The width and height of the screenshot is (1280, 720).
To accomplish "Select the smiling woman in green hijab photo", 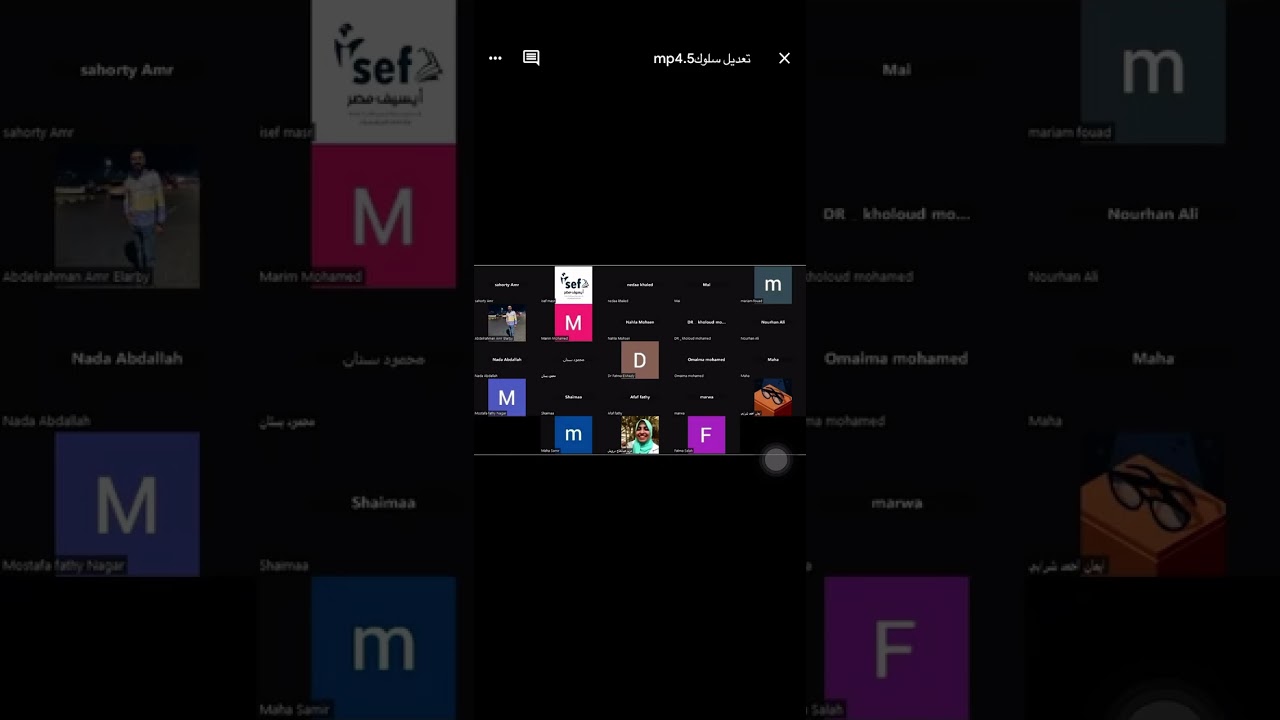I will pyautogui.click(x=640, y=435).
